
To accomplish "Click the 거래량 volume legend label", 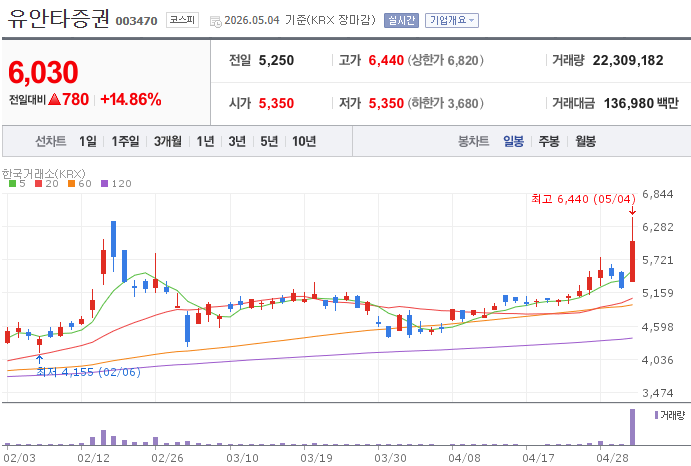I will [x=672, y=415].
